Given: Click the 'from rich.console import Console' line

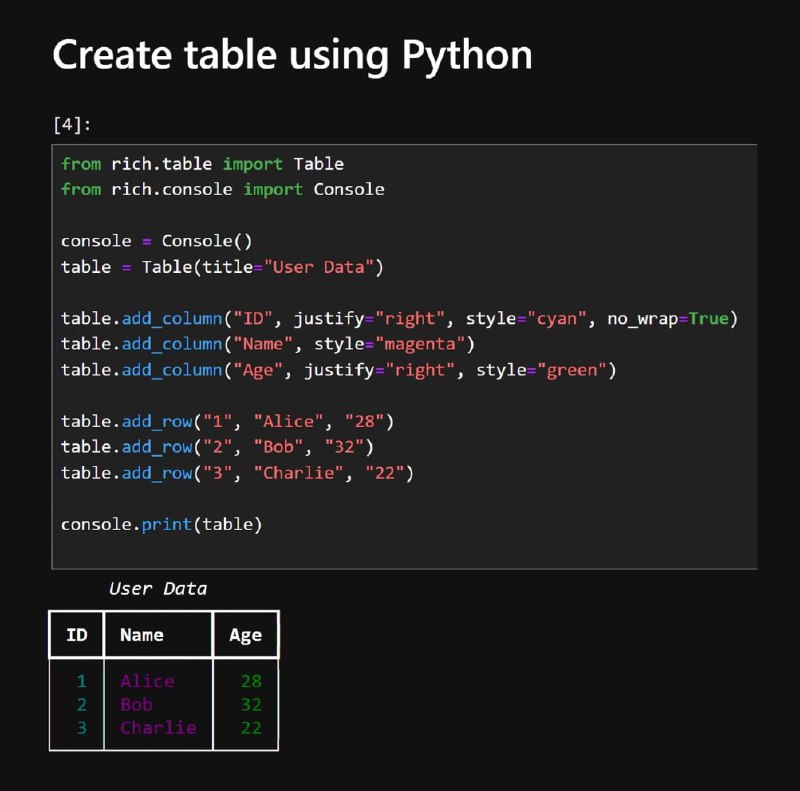Looking at the screenshot, I should (223, 189).
